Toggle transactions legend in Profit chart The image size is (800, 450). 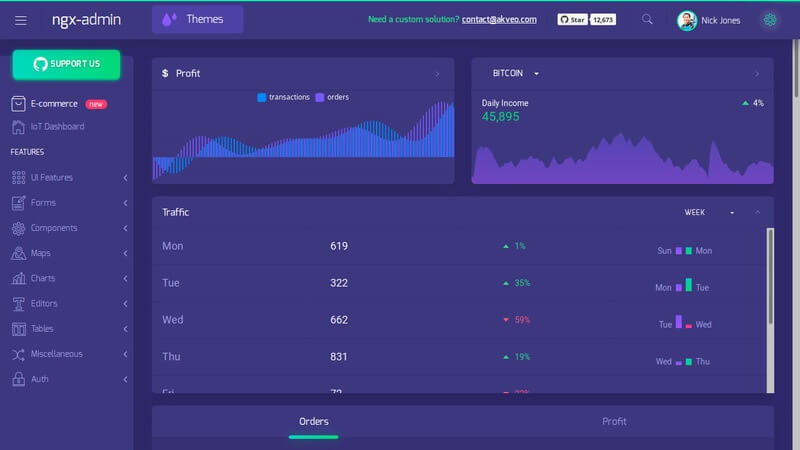click(x=284, y=97)
